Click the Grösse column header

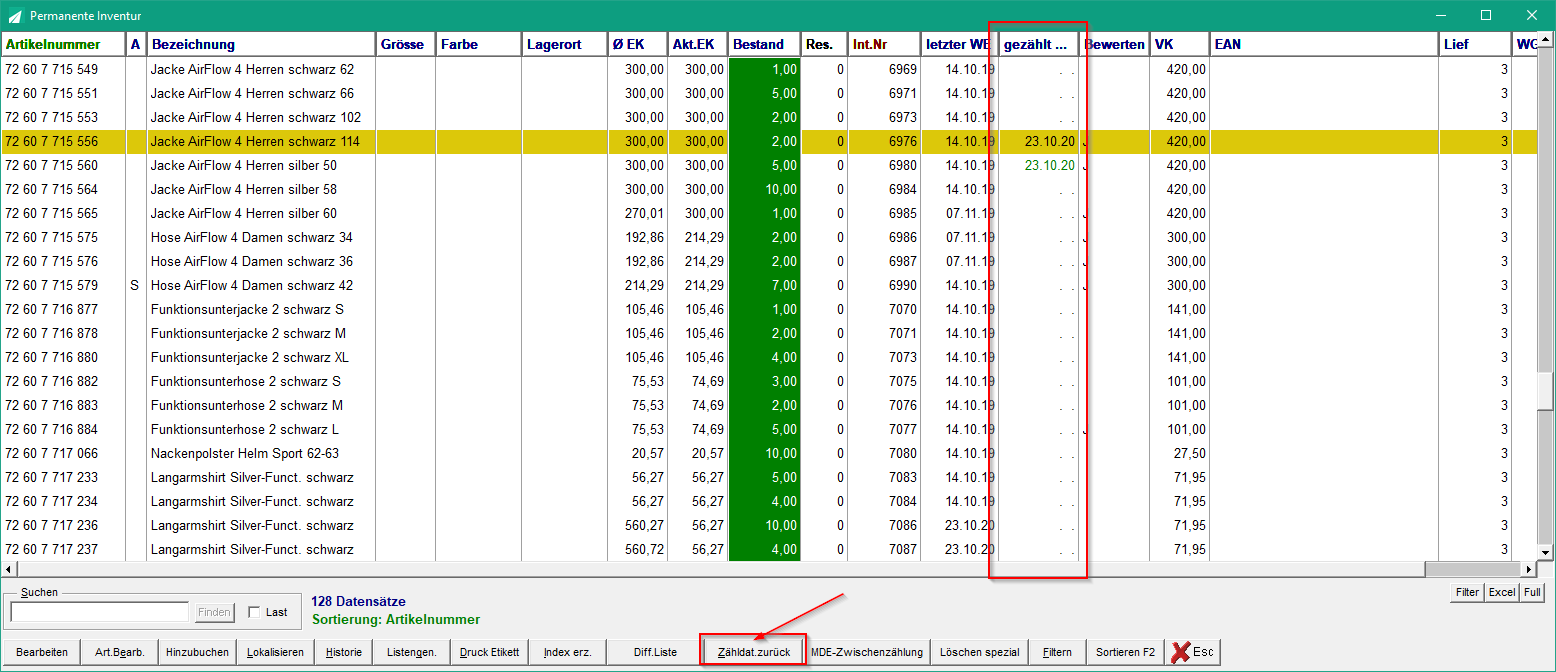click(x=406, y=44)
